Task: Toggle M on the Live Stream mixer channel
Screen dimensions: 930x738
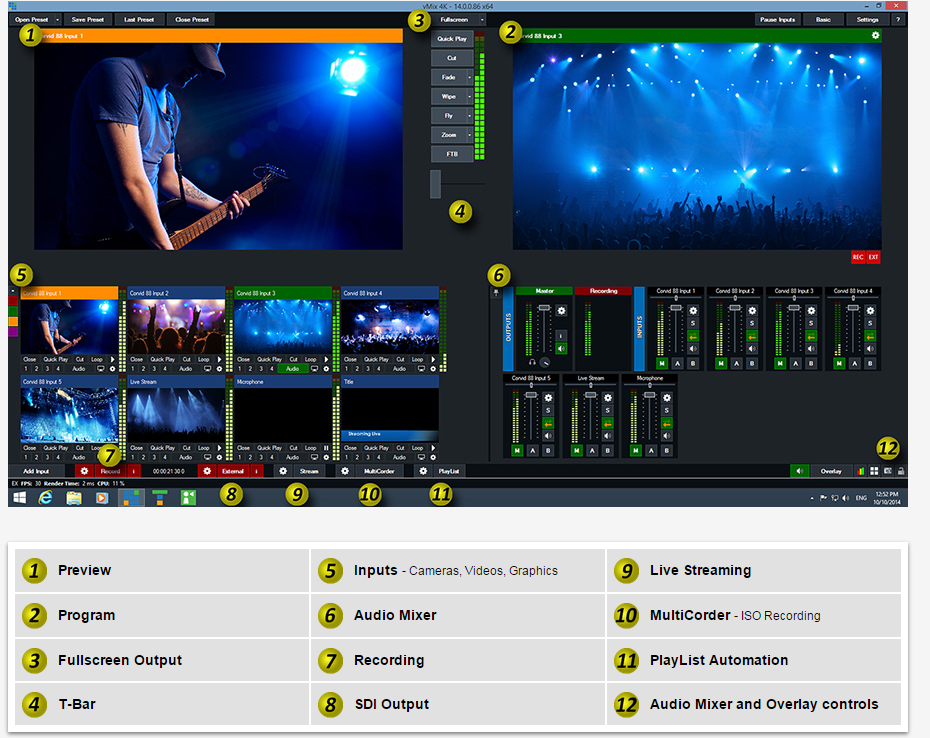Action: (x=577, y=451)
